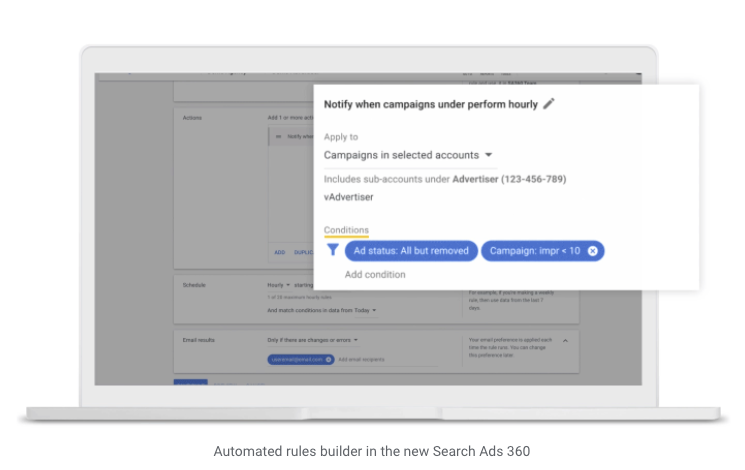The image size is (745, 470).
Task: Click the 'Ad status: All but removed' chip
Action: coord(411,251)
